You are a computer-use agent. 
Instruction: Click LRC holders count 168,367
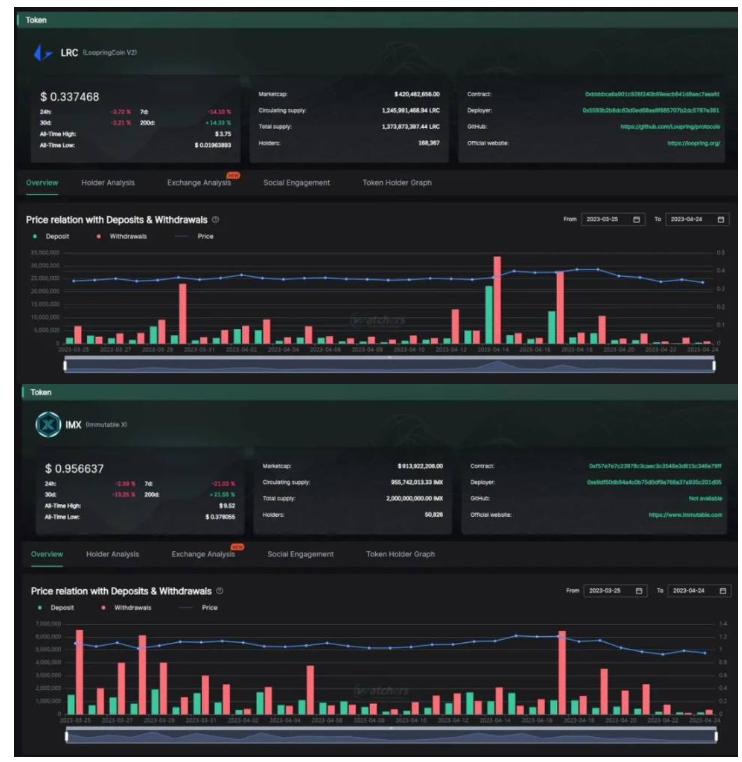(429, 143)
